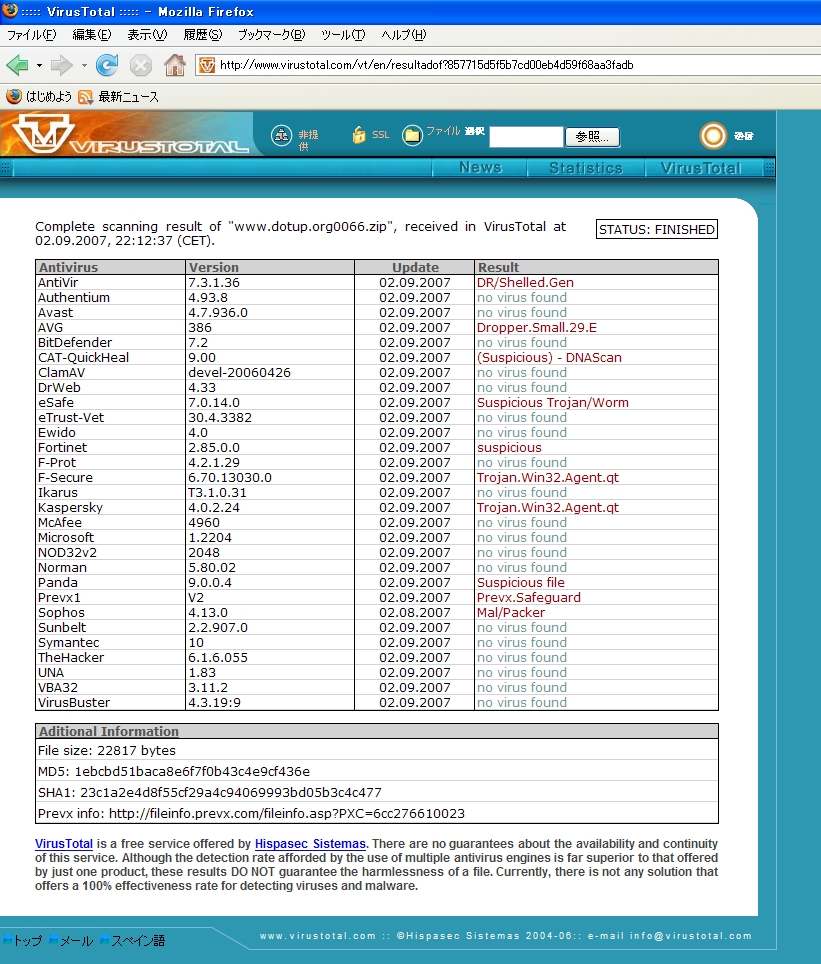Screen dimensions: 821x964
Task: Click the file path input field
Action: [x=526, y=137]
